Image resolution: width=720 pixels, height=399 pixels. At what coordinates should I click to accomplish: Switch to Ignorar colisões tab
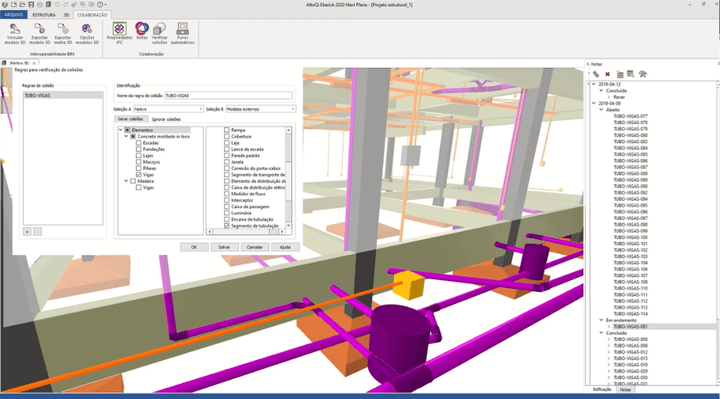tap(166, 119)
